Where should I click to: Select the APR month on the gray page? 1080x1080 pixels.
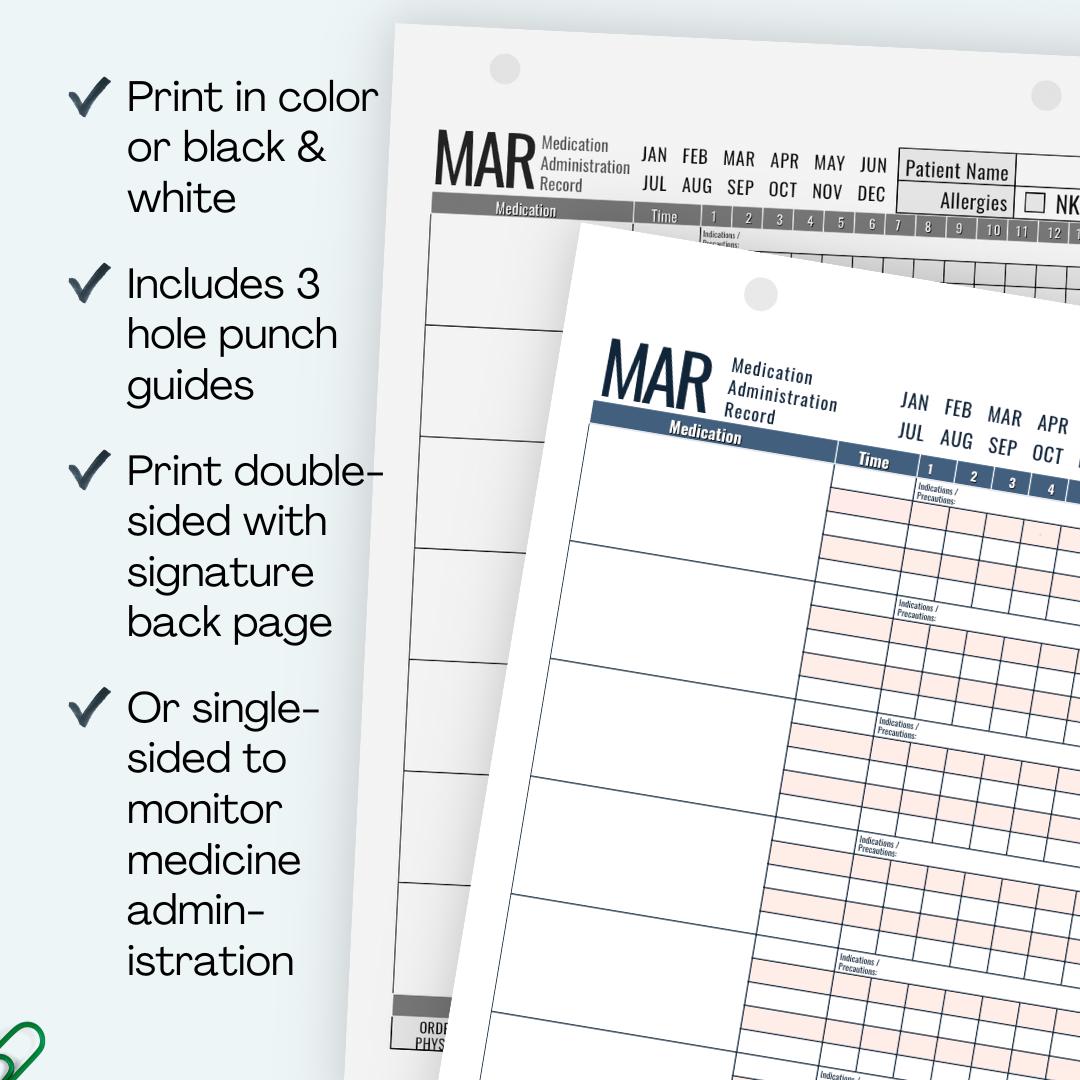785,161
